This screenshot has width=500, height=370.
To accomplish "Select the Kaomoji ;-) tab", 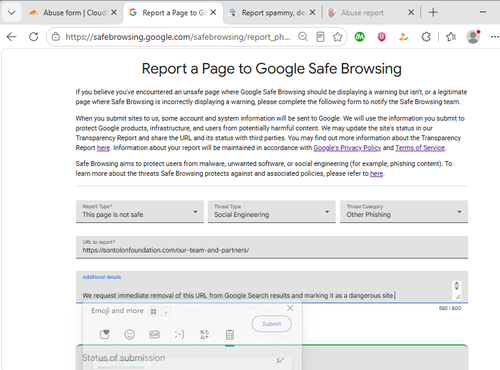I will [179, 334].
